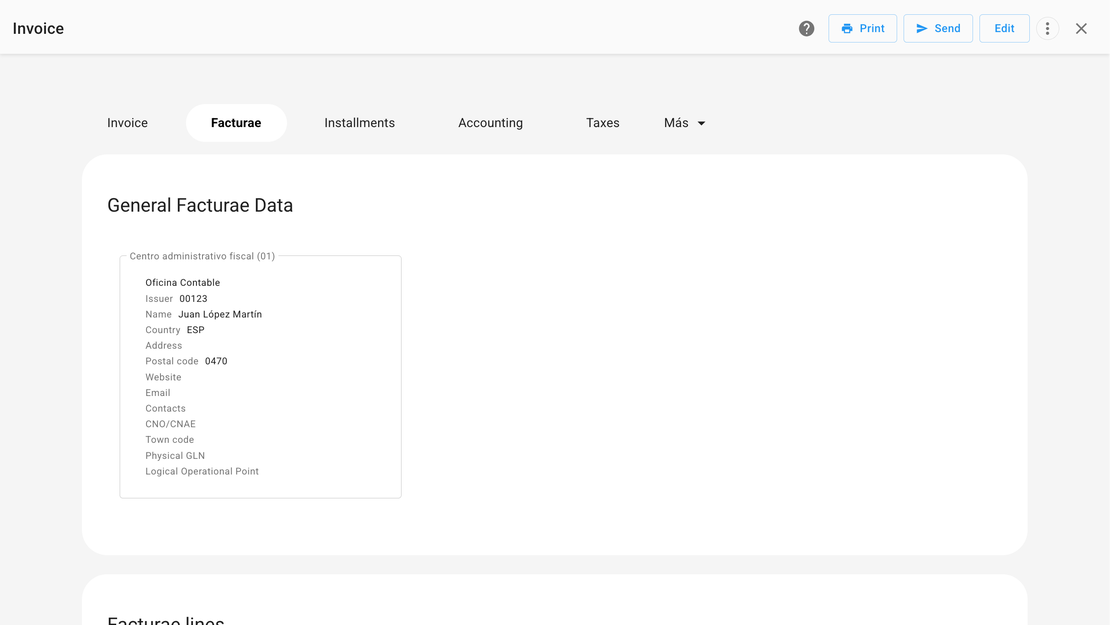Viewport: 1110px width, 625px height.
Task: Open the Installments tab
Action: coord(359,123)
